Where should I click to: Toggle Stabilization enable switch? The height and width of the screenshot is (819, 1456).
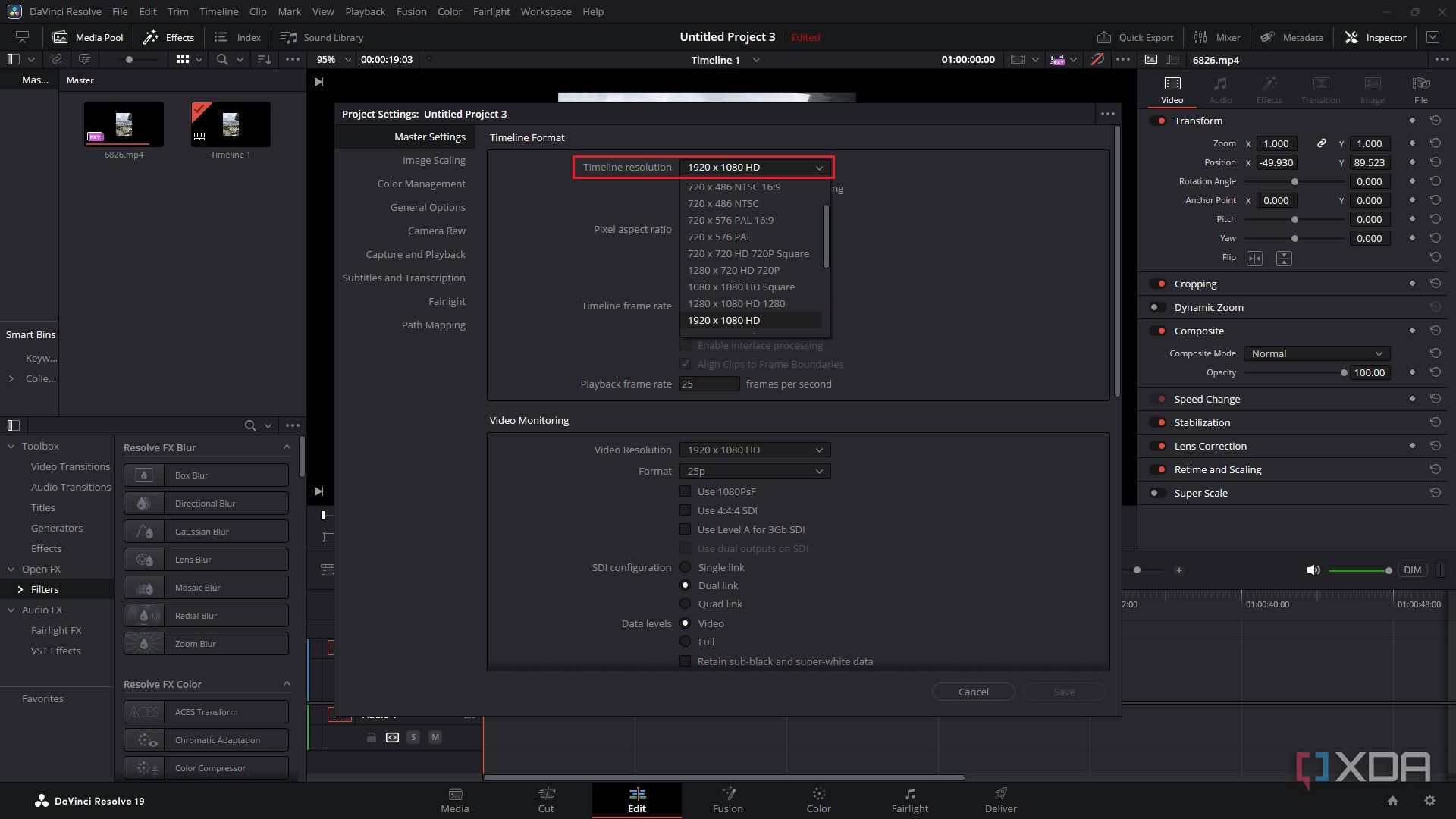click(x=1157, y=422)
